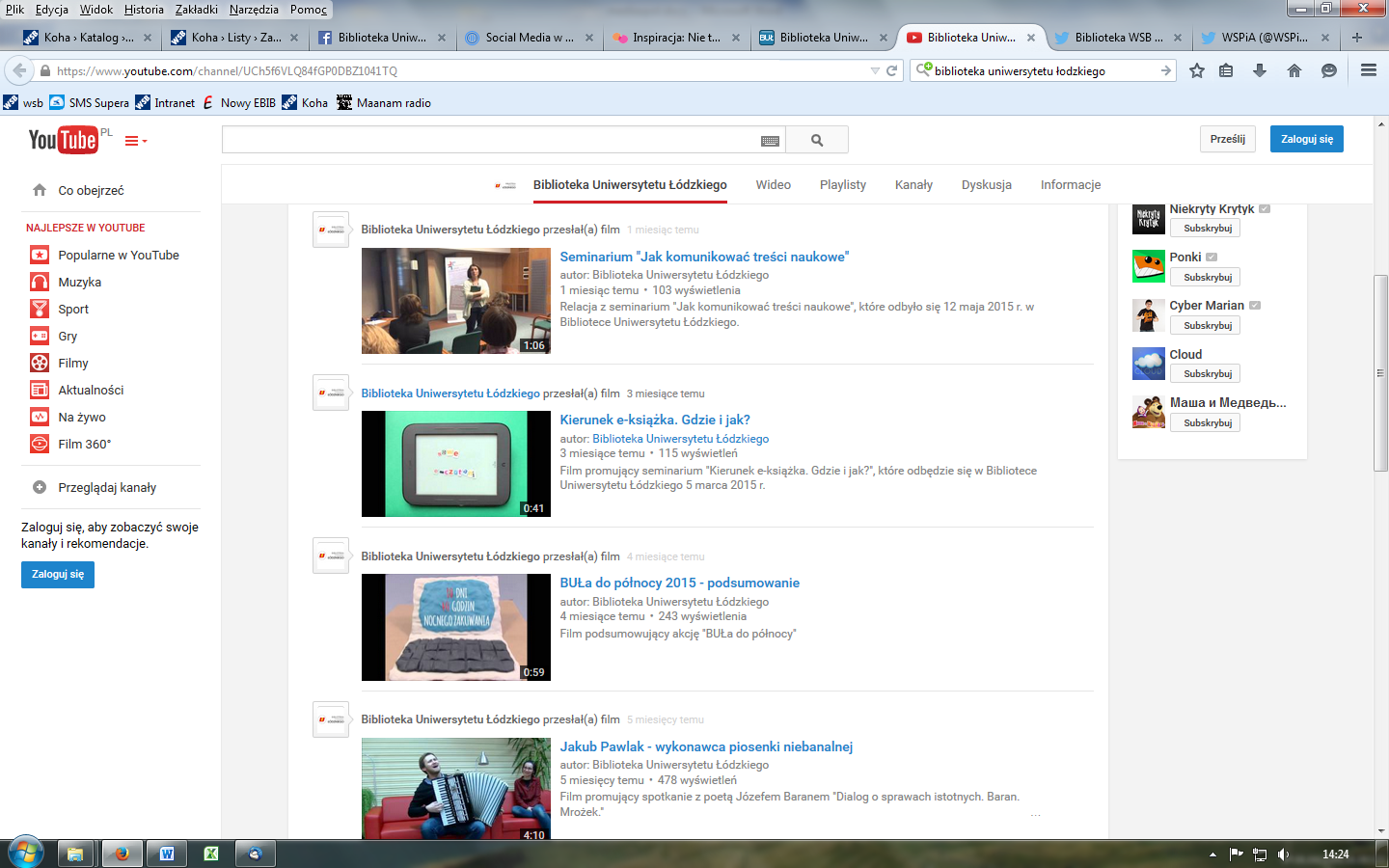Click Przeglądaj kanały
Screen dimensions: 1389x868
107,487
